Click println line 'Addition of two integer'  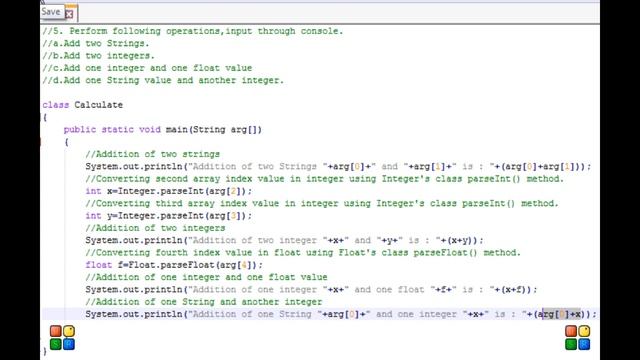pos(284,240)
